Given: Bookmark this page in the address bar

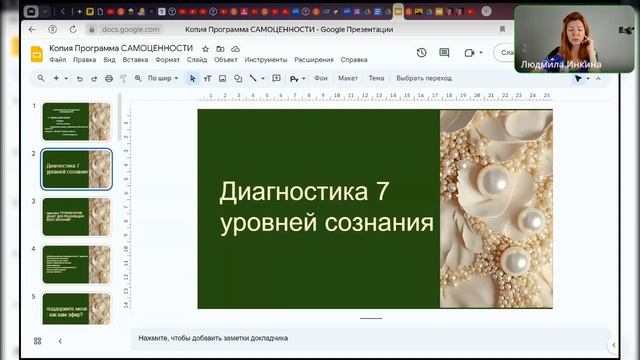Looking at the screenshot, I should coord(502,29).
